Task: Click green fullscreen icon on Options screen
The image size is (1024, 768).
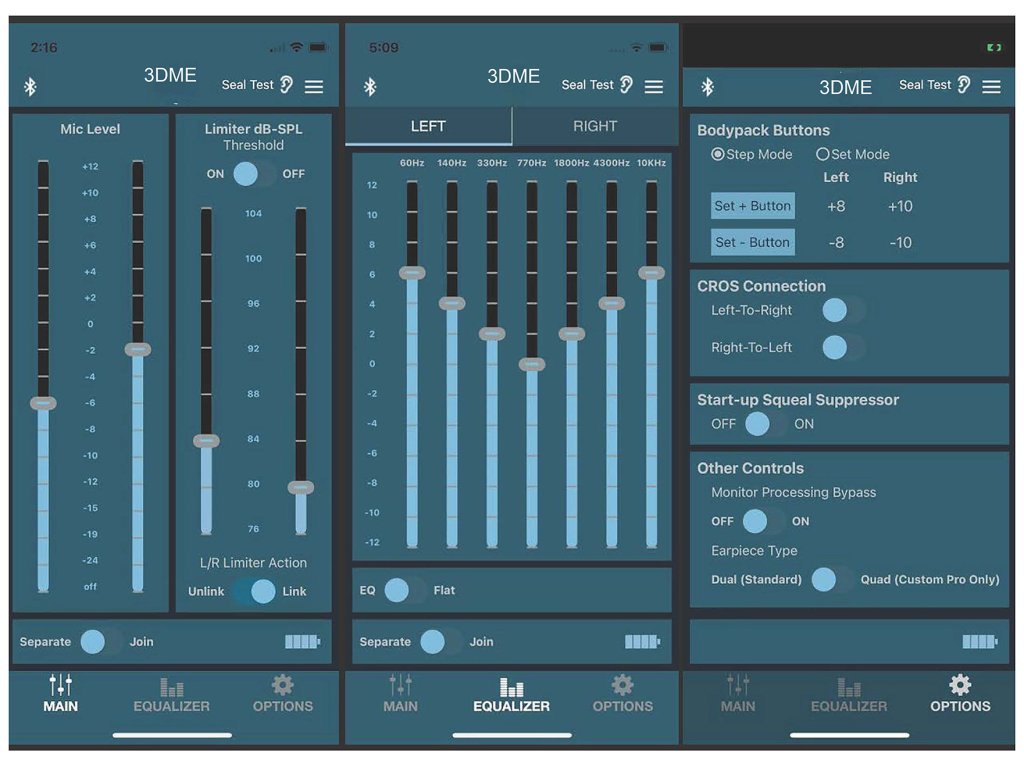Action: pyautogui.click(x=994, y=47)
